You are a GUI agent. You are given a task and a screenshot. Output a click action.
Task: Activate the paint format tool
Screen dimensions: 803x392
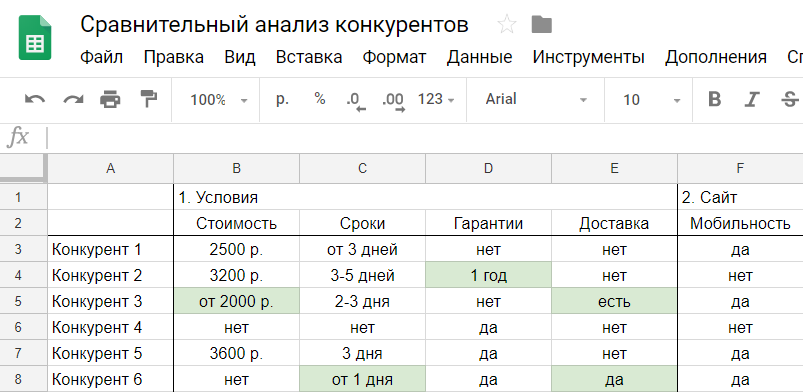149,99
